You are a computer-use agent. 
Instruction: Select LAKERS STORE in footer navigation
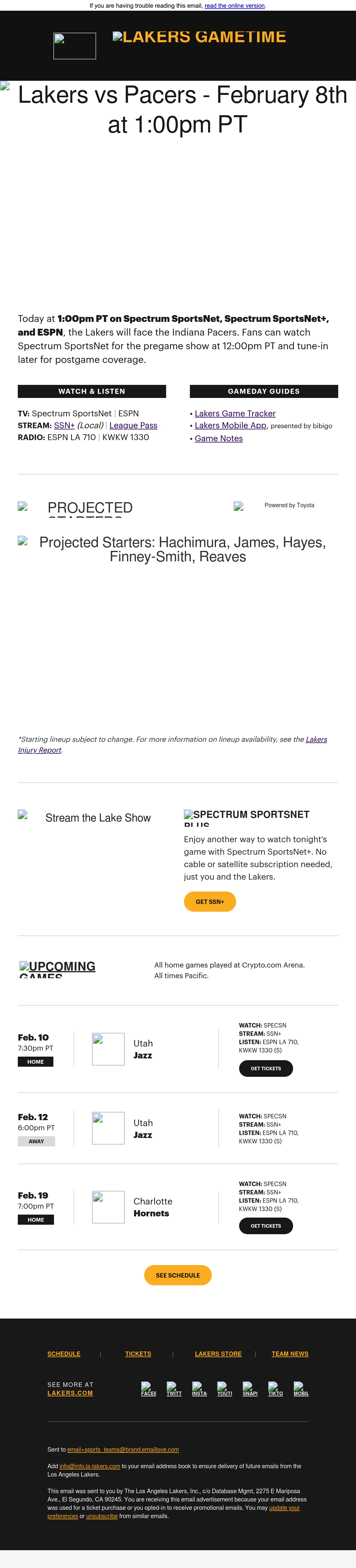click(218, 1354)
